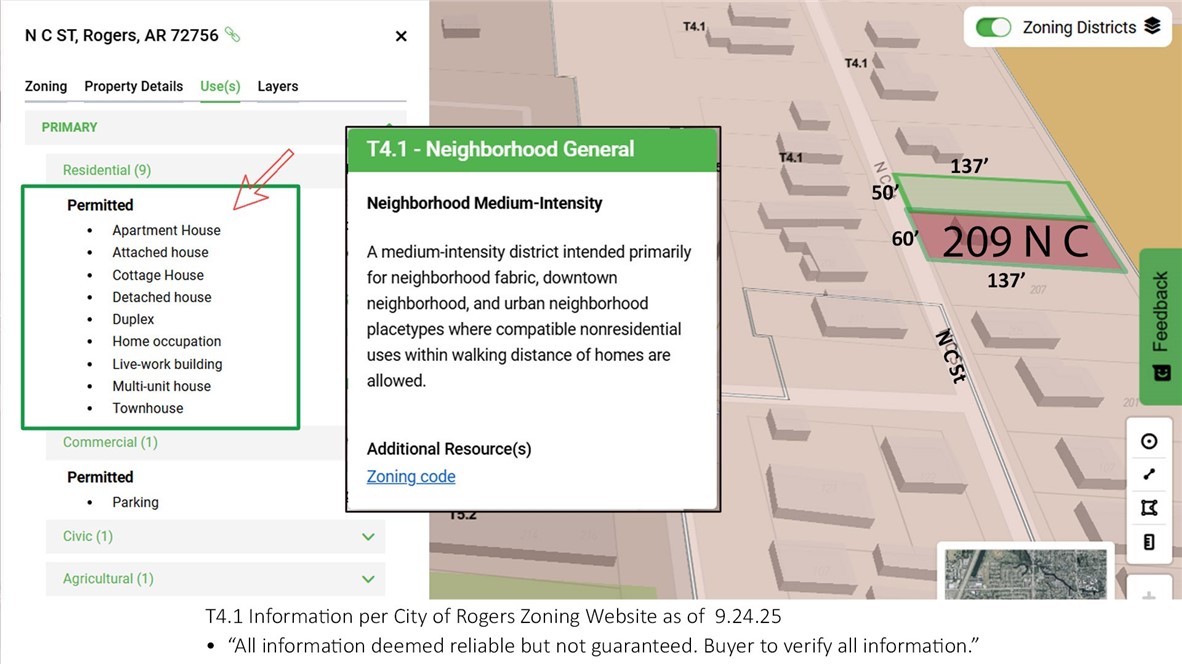Toggle the Zoning Districts switch off

tap(993, 27)
